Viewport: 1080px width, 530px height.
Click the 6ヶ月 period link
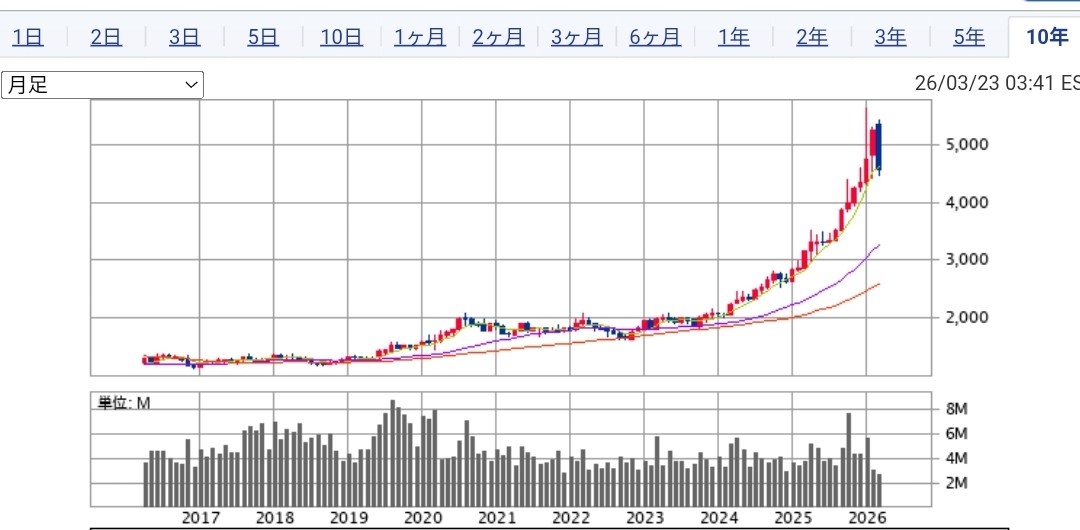[x=655, y=38]
